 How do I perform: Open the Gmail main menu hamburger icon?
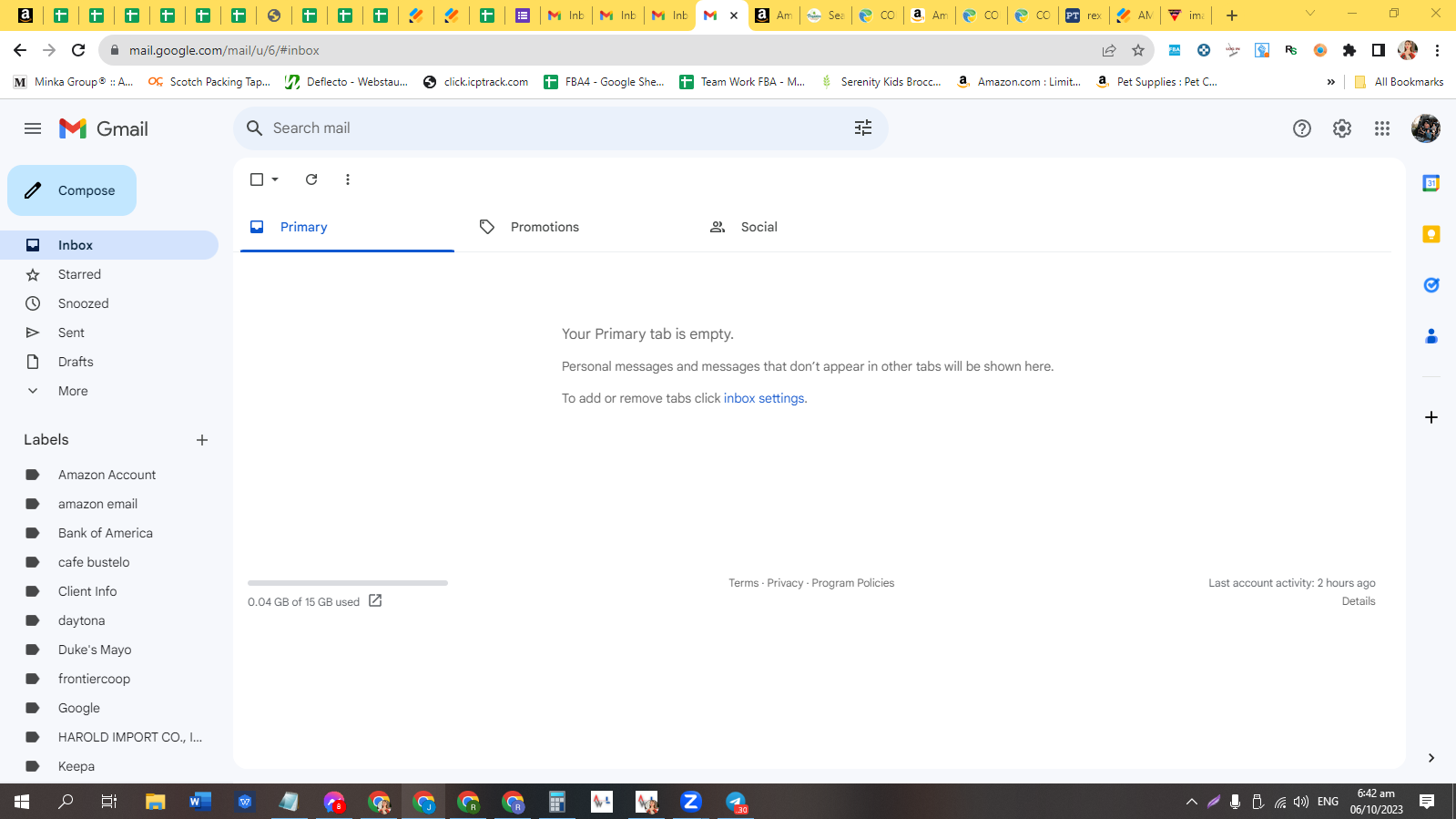33,128
